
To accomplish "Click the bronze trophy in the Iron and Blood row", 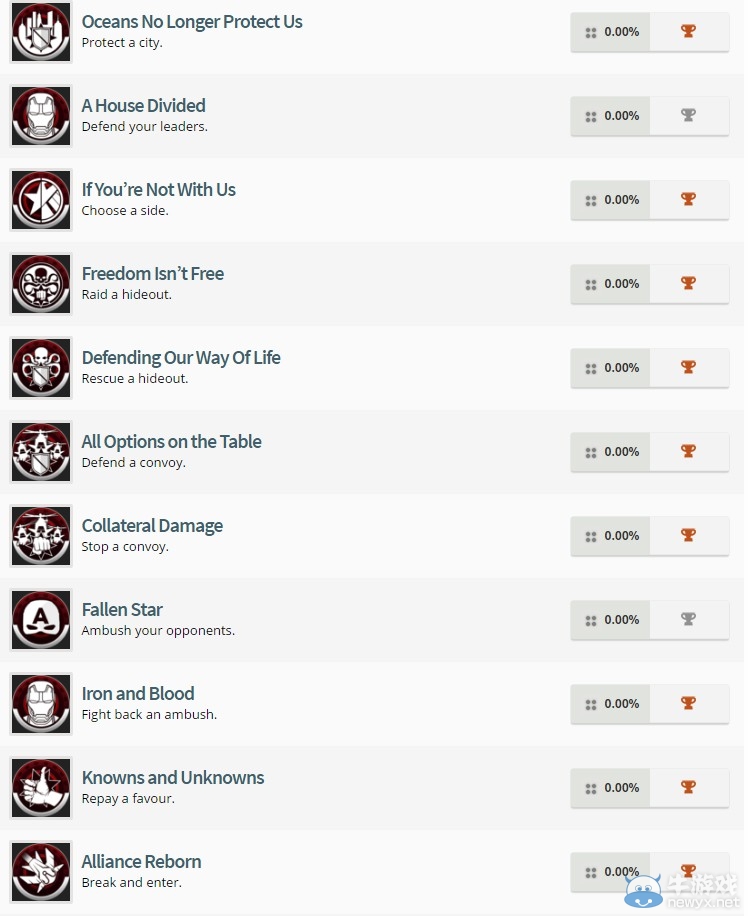I will pyautogui.click(x=688, y=703).
